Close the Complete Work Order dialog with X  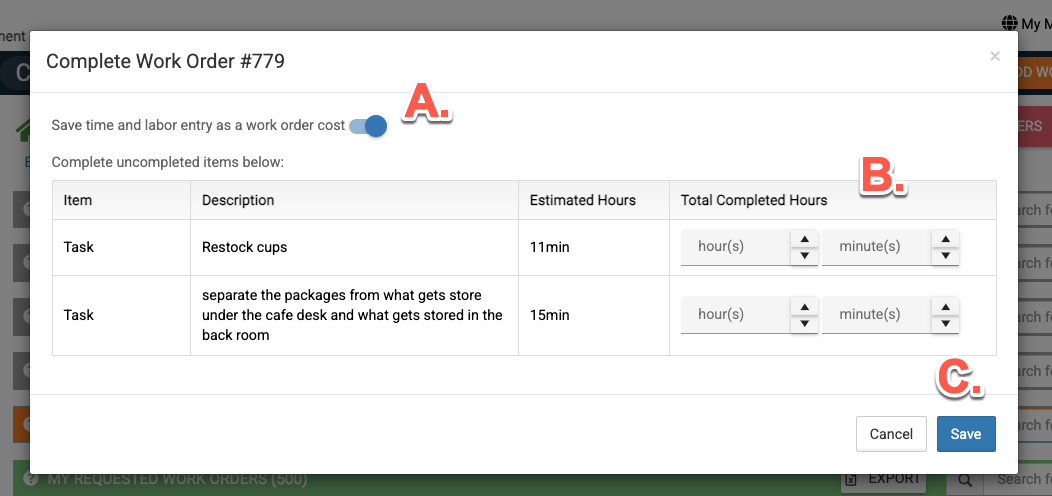[994, 57]
